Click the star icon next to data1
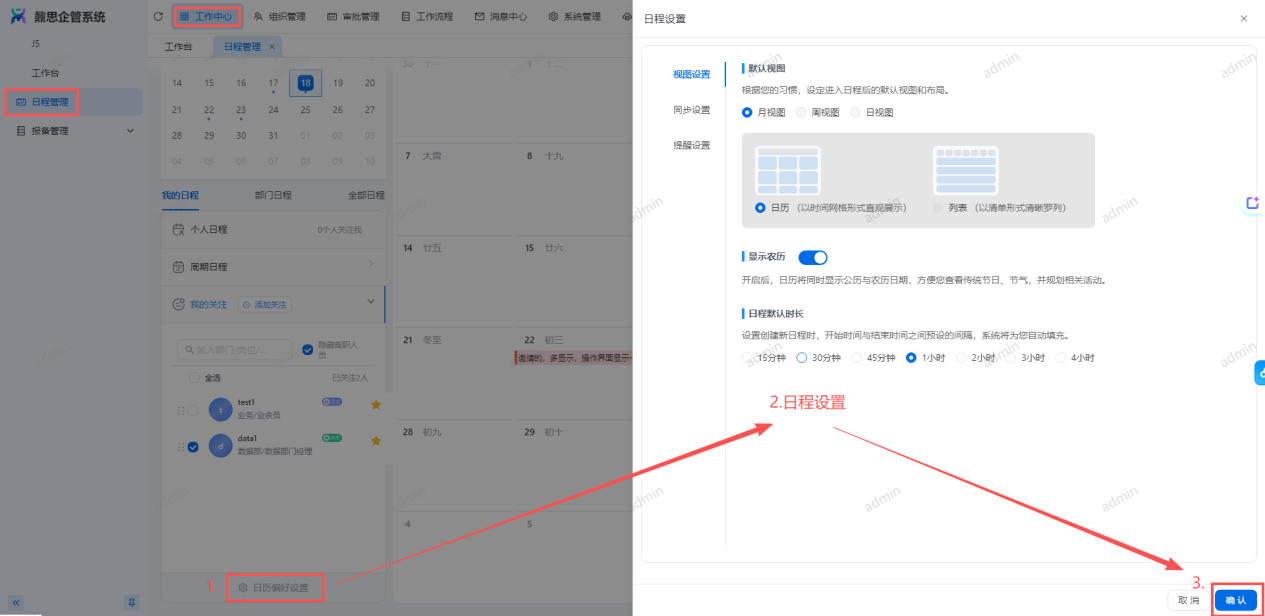Viewport: 1265px width, 616px height. pos(376,441)
